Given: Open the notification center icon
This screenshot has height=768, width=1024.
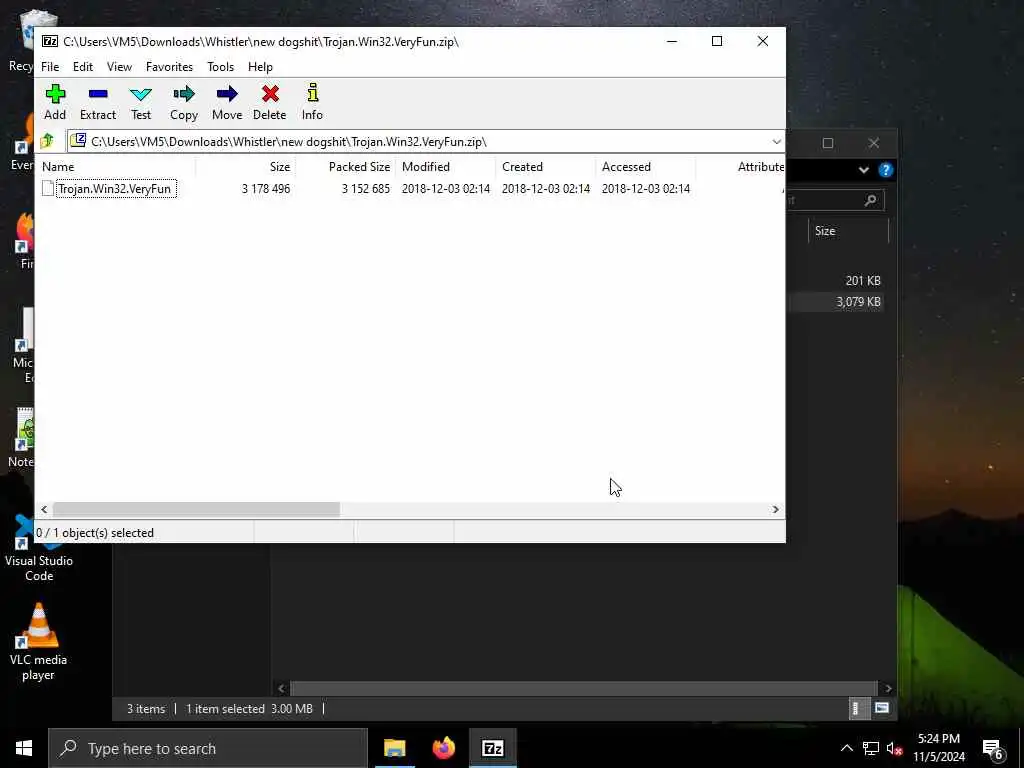Looking at the screenshot, I should pos(993,749).
